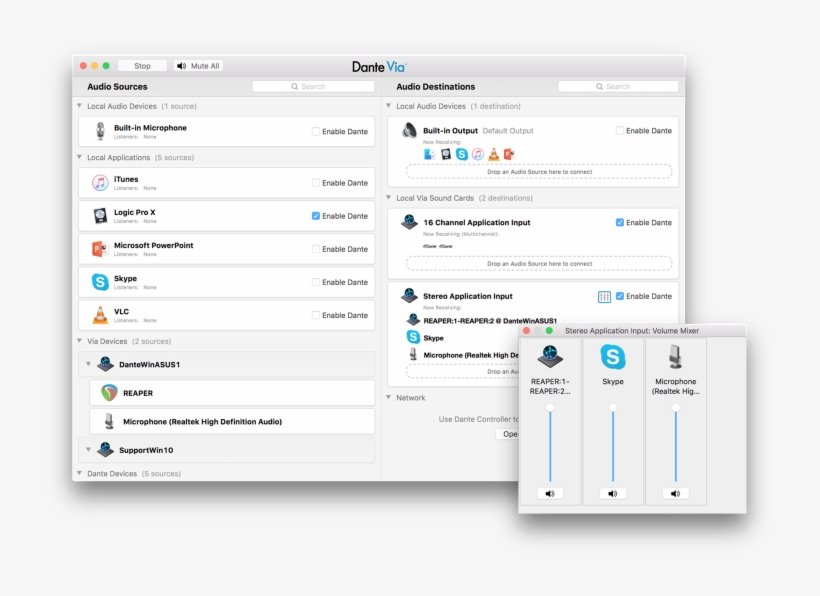
Task: Click the Built-in Output speaker icon
Action: (x=409, y=130)
